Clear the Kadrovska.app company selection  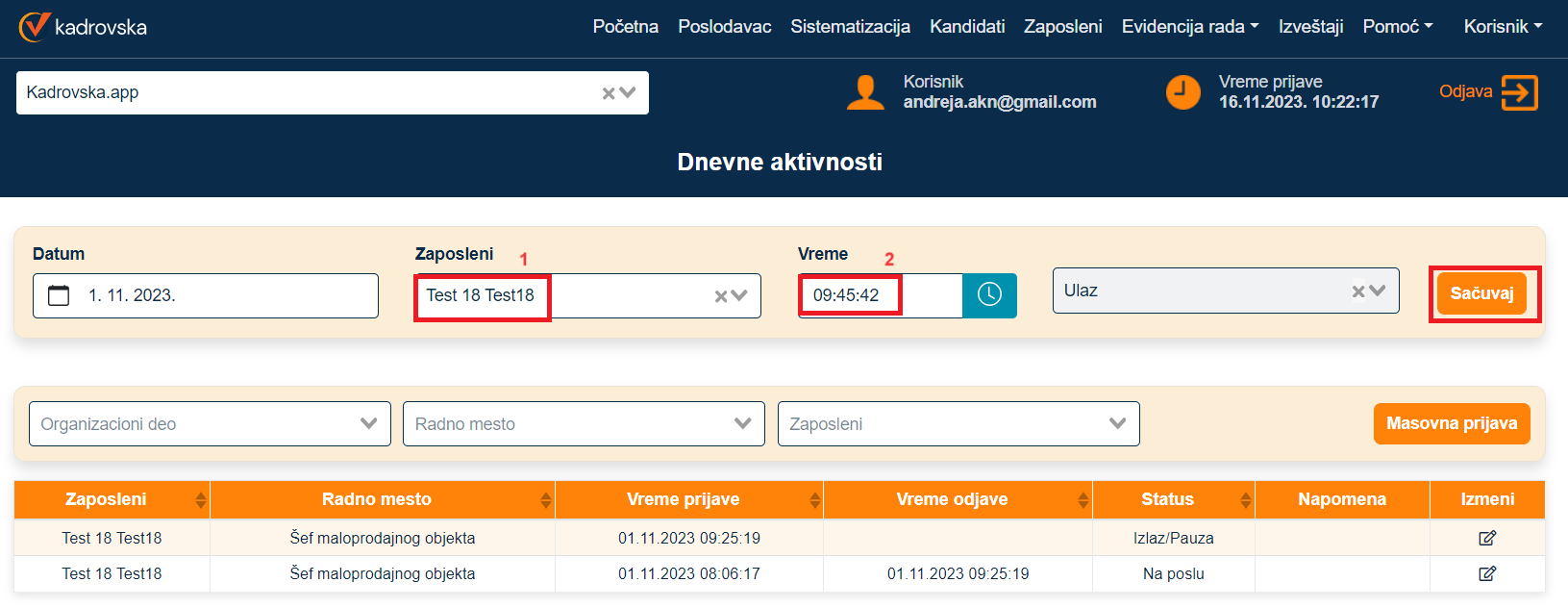point(608,93)
